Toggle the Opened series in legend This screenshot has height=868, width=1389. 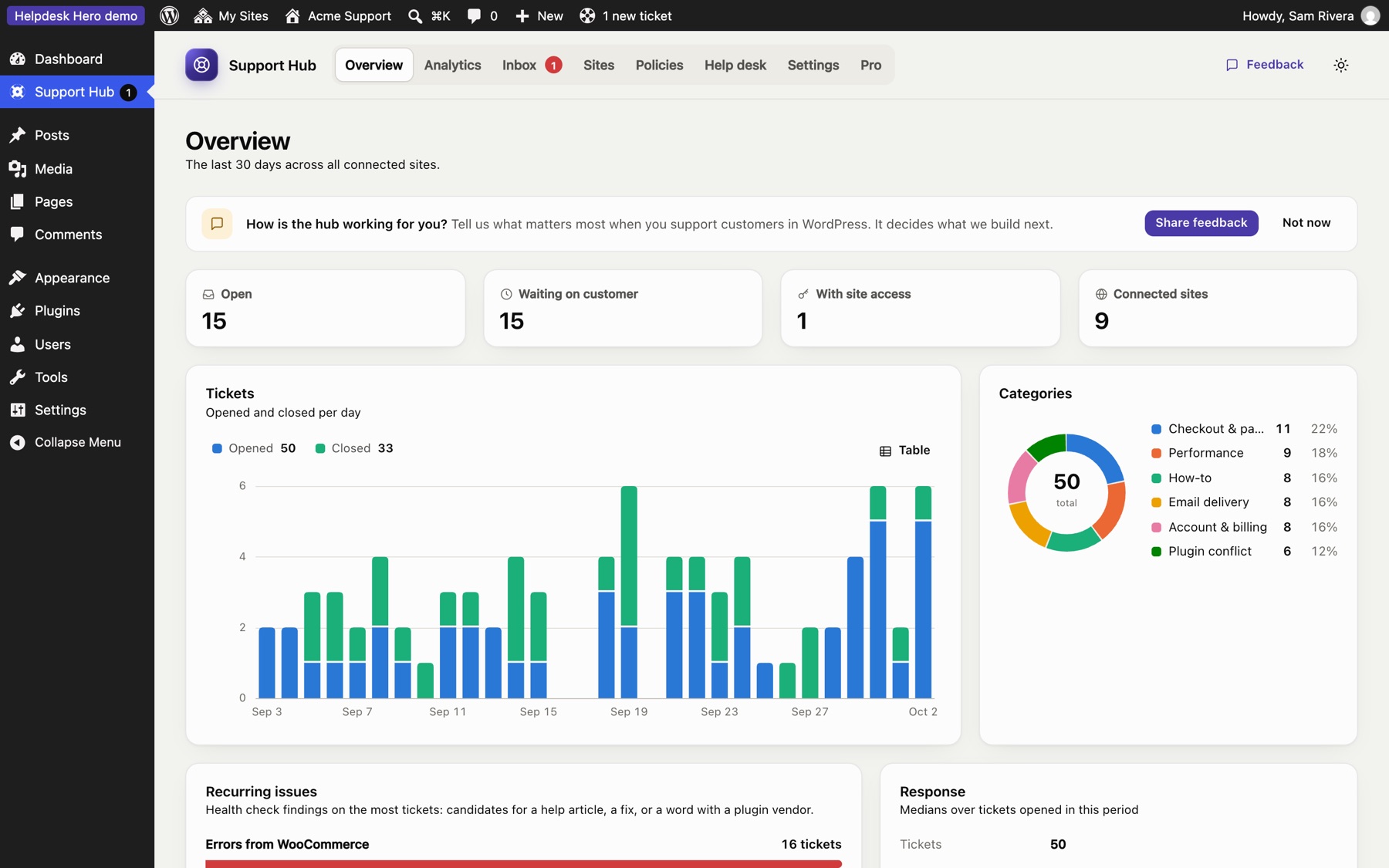point(253,448)
